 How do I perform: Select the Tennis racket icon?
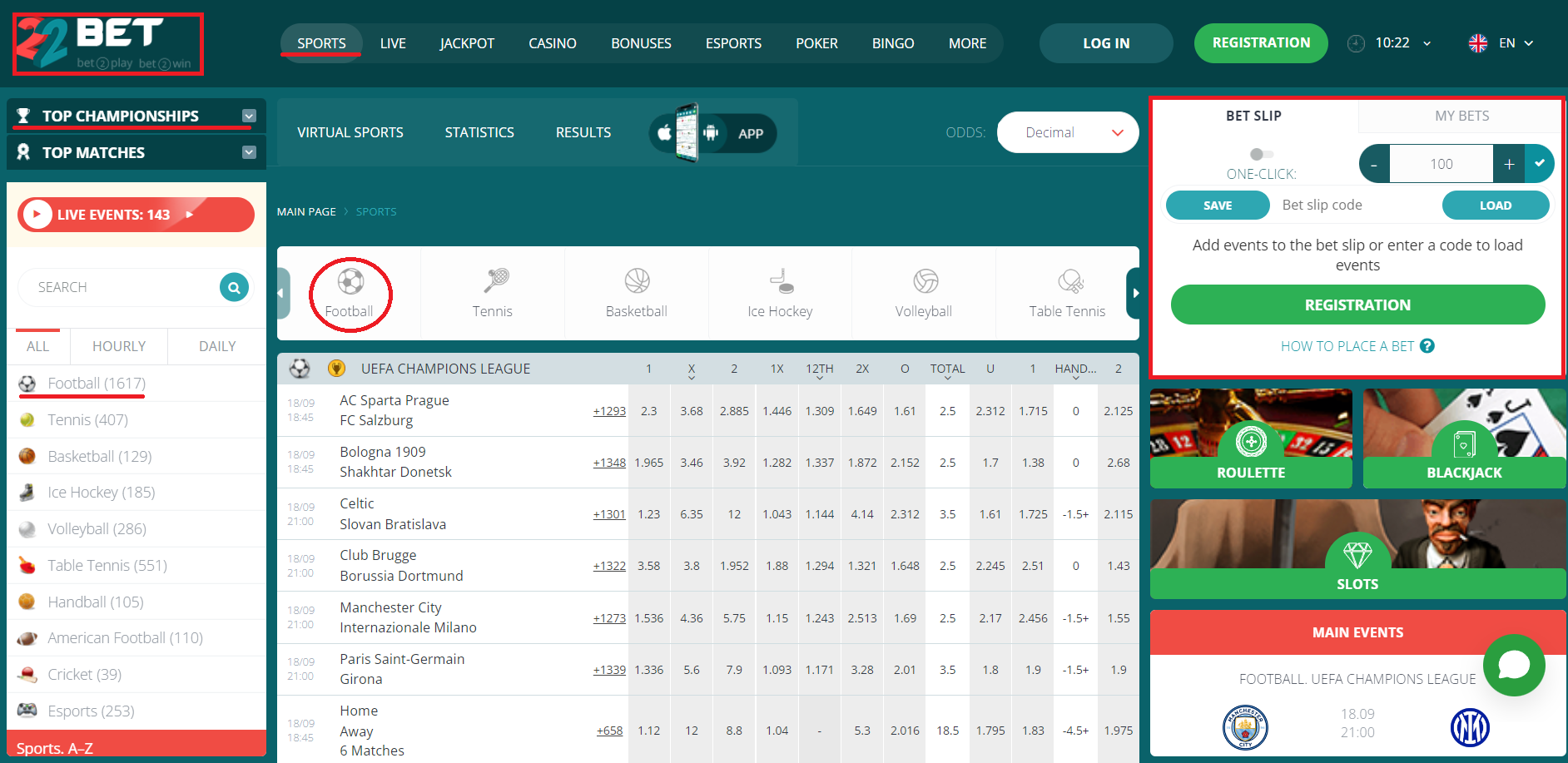click(496, 280)
